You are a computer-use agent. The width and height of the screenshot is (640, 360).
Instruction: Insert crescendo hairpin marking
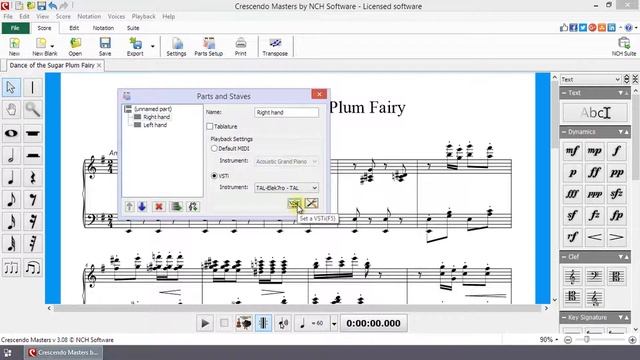pyautogui.click(x=594, y=237)
